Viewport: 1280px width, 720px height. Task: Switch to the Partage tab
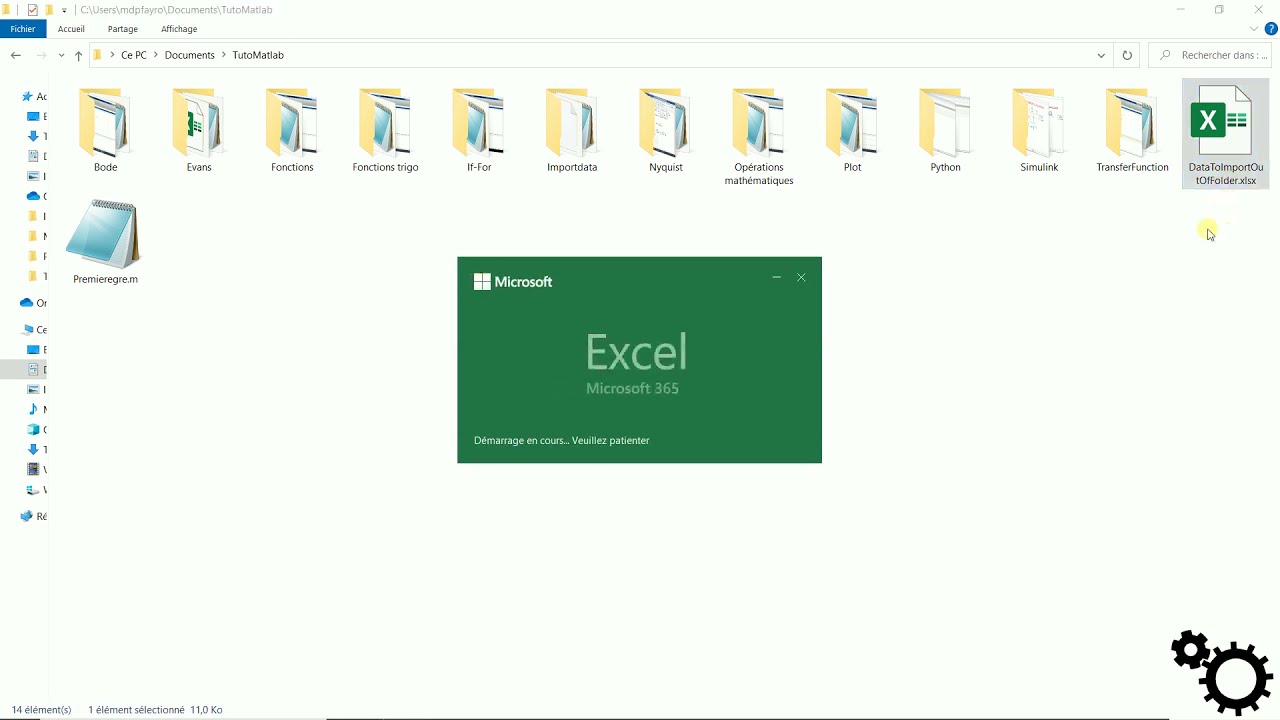pos(123,29)
